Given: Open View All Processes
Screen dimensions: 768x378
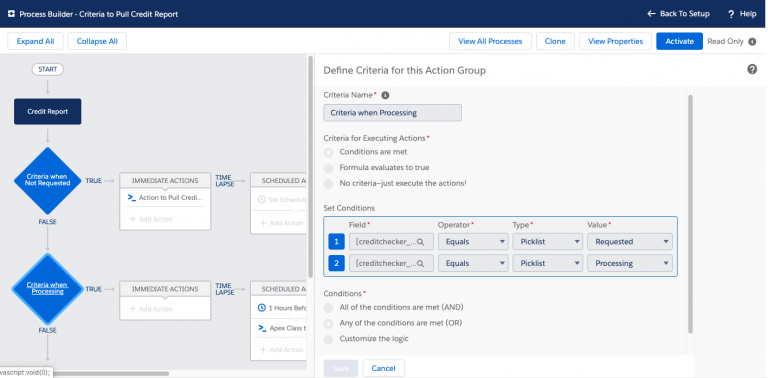Looking at the screenshot, I should point(490,41).
